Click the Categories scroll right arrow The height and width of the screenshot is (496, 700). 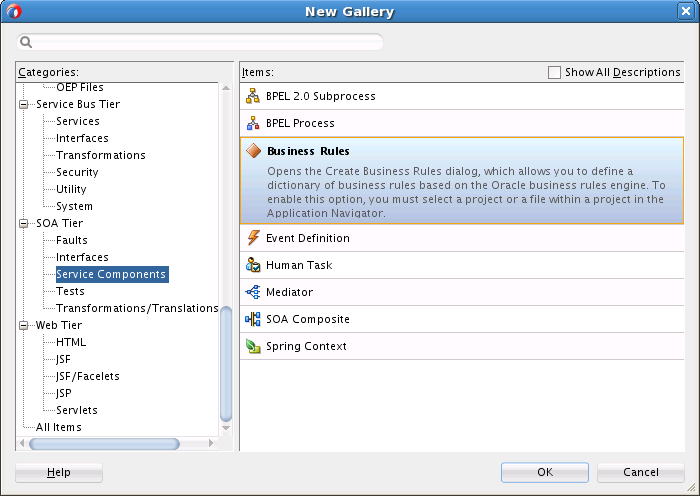211,444
